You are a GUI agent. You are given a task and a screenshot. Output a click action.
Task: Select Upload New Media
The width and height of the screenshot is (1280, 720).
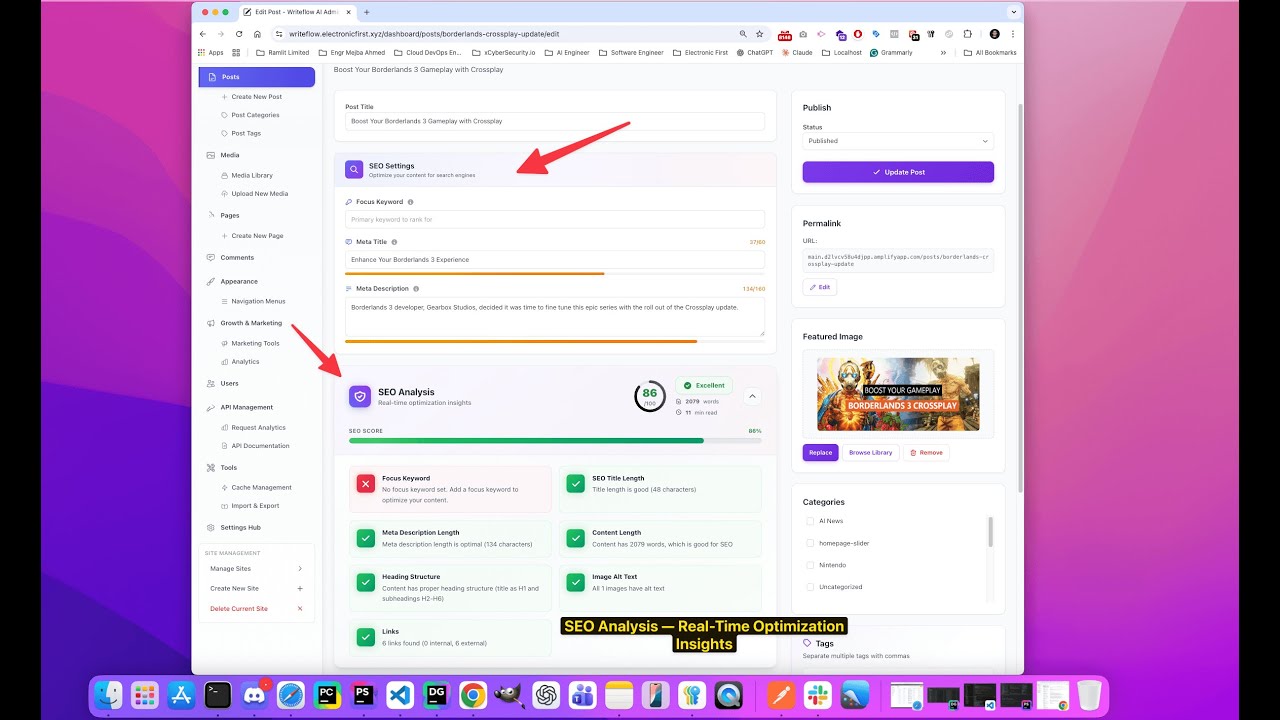259,193
